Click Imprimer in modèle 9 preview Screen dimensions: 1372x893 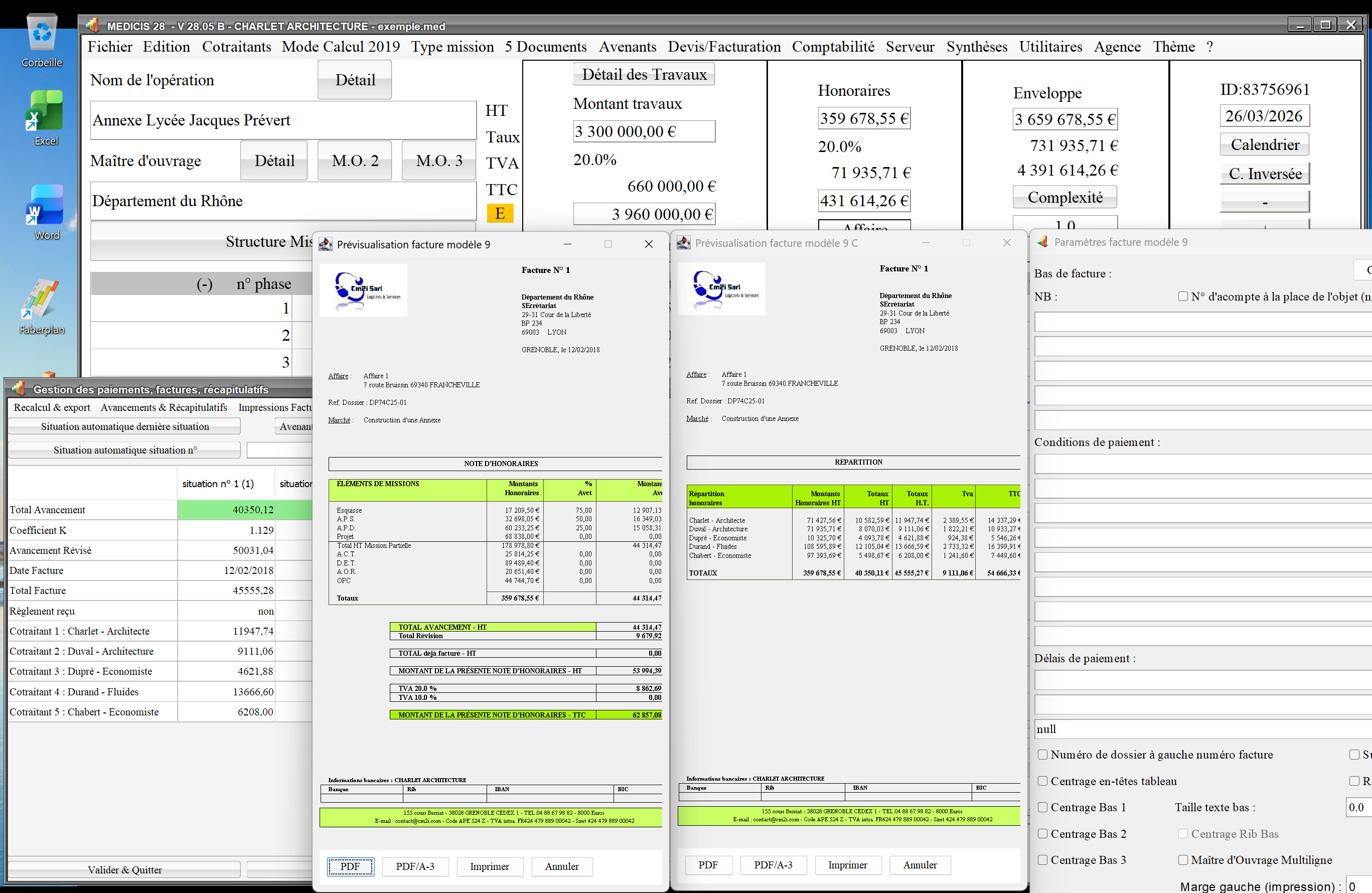point(490,866)
